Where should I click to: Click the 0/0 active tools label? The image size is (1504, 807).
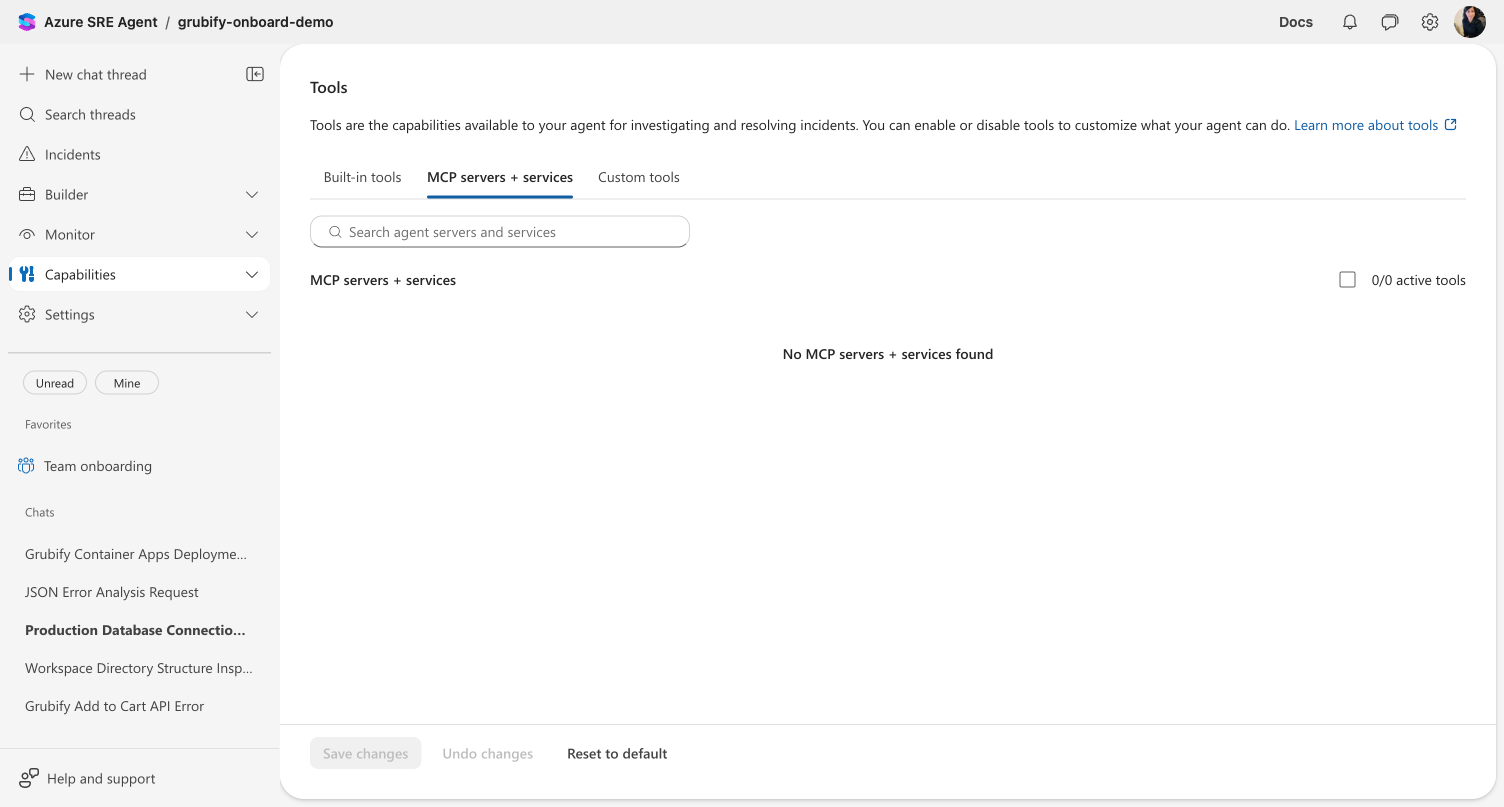pos(1419,280)
